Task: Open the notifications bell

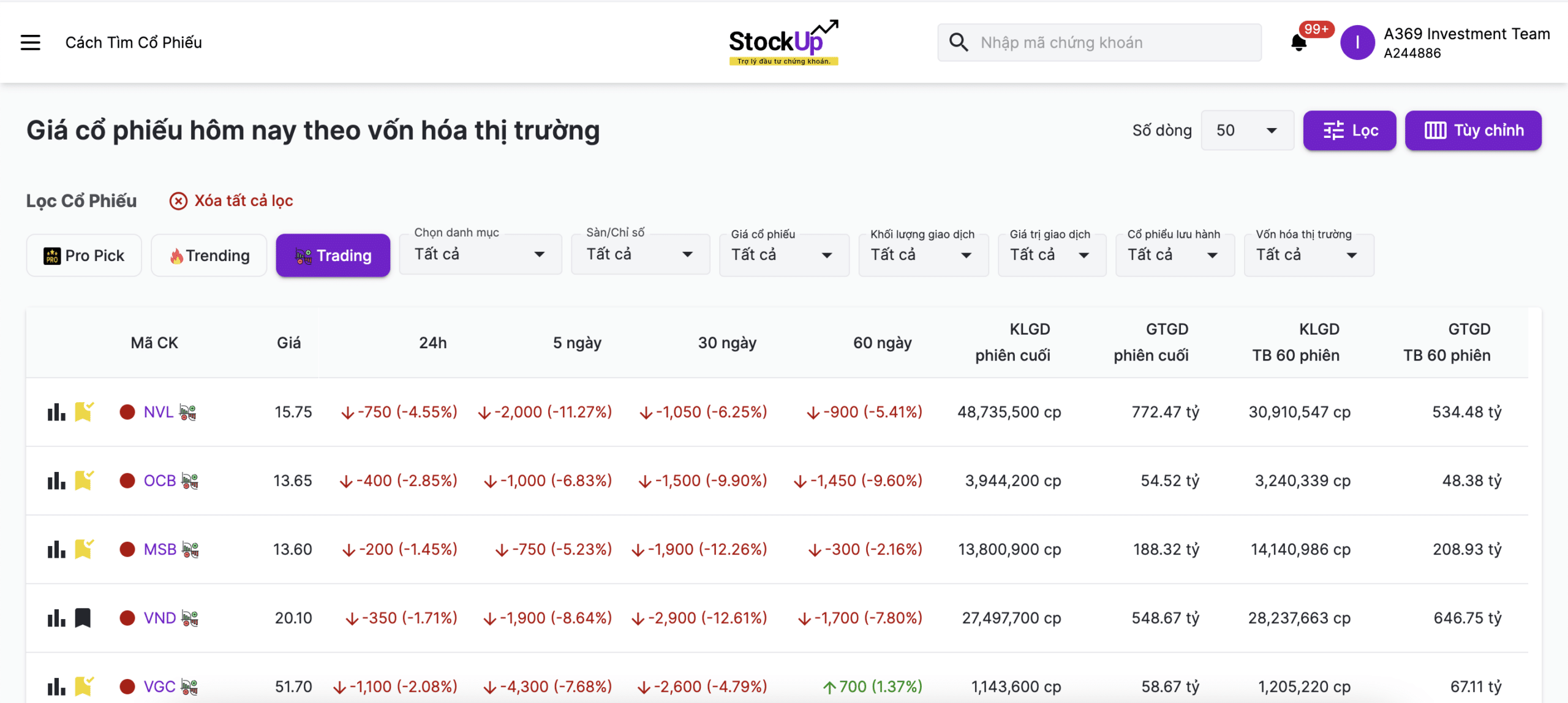Action: point(1298,43)
